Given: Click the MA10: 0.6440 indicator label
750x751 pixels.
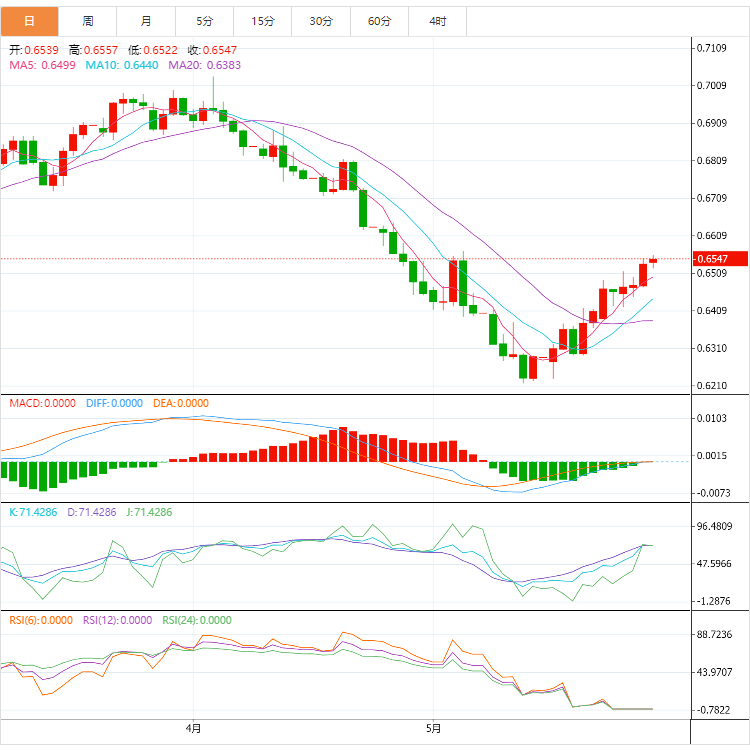Looking at the screenshot, I should (122, 65).
